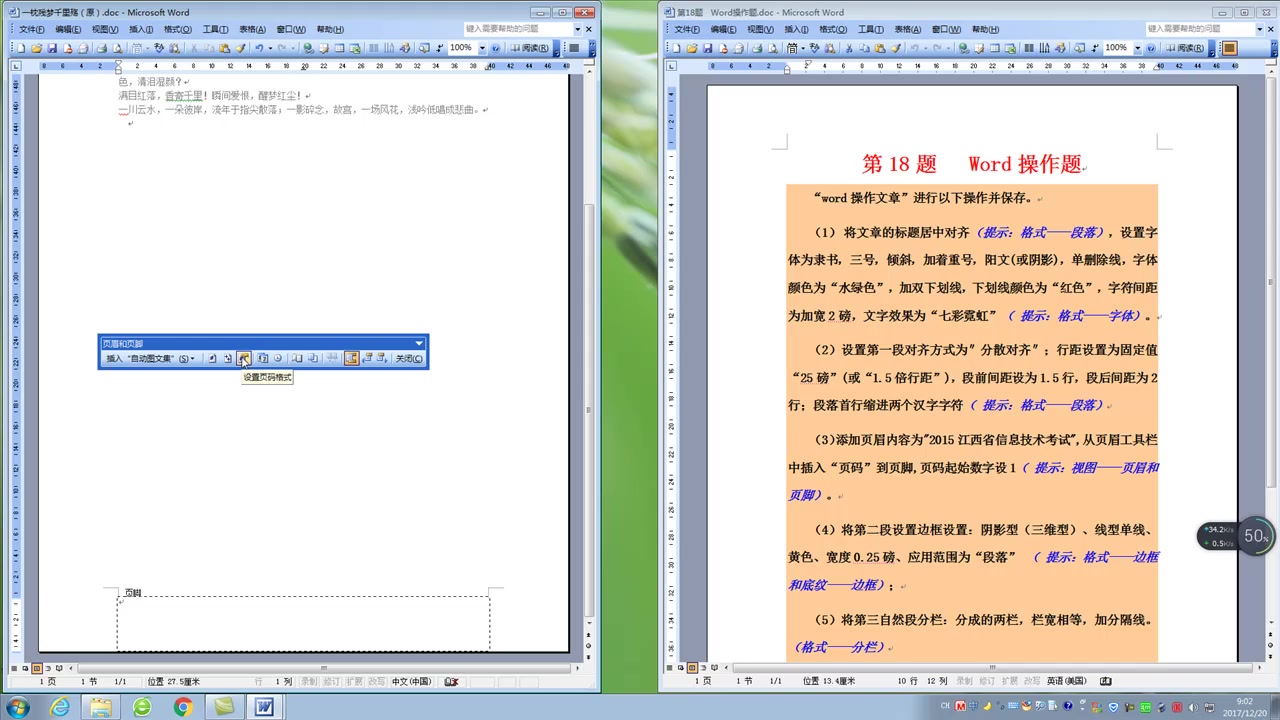Click Format Painter brush in left Word window

click(x=241, y=48)
